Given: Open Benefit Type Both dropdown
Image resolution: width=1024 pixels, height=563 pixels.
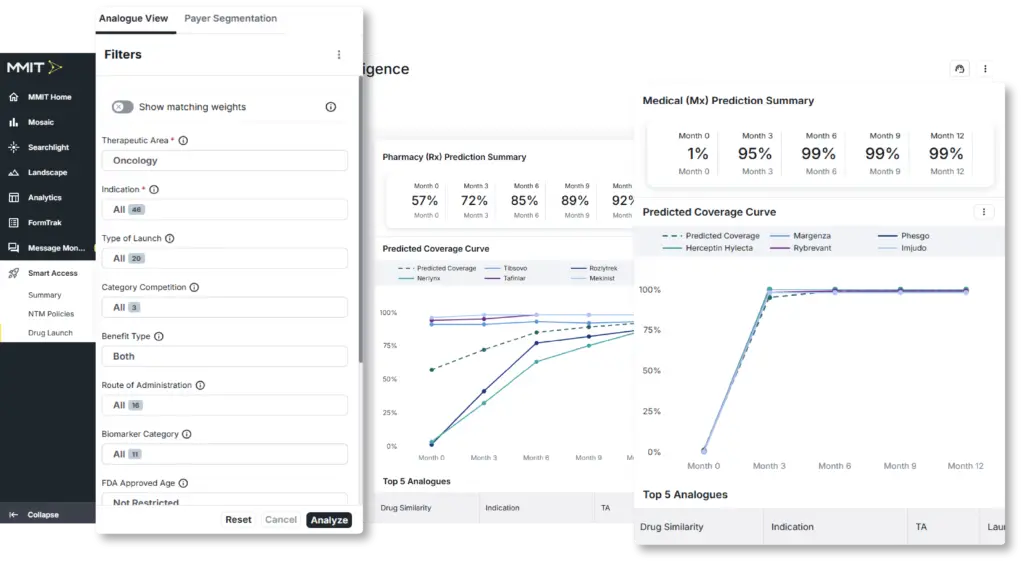Looking at the screenshot, I should pos(225,357).
